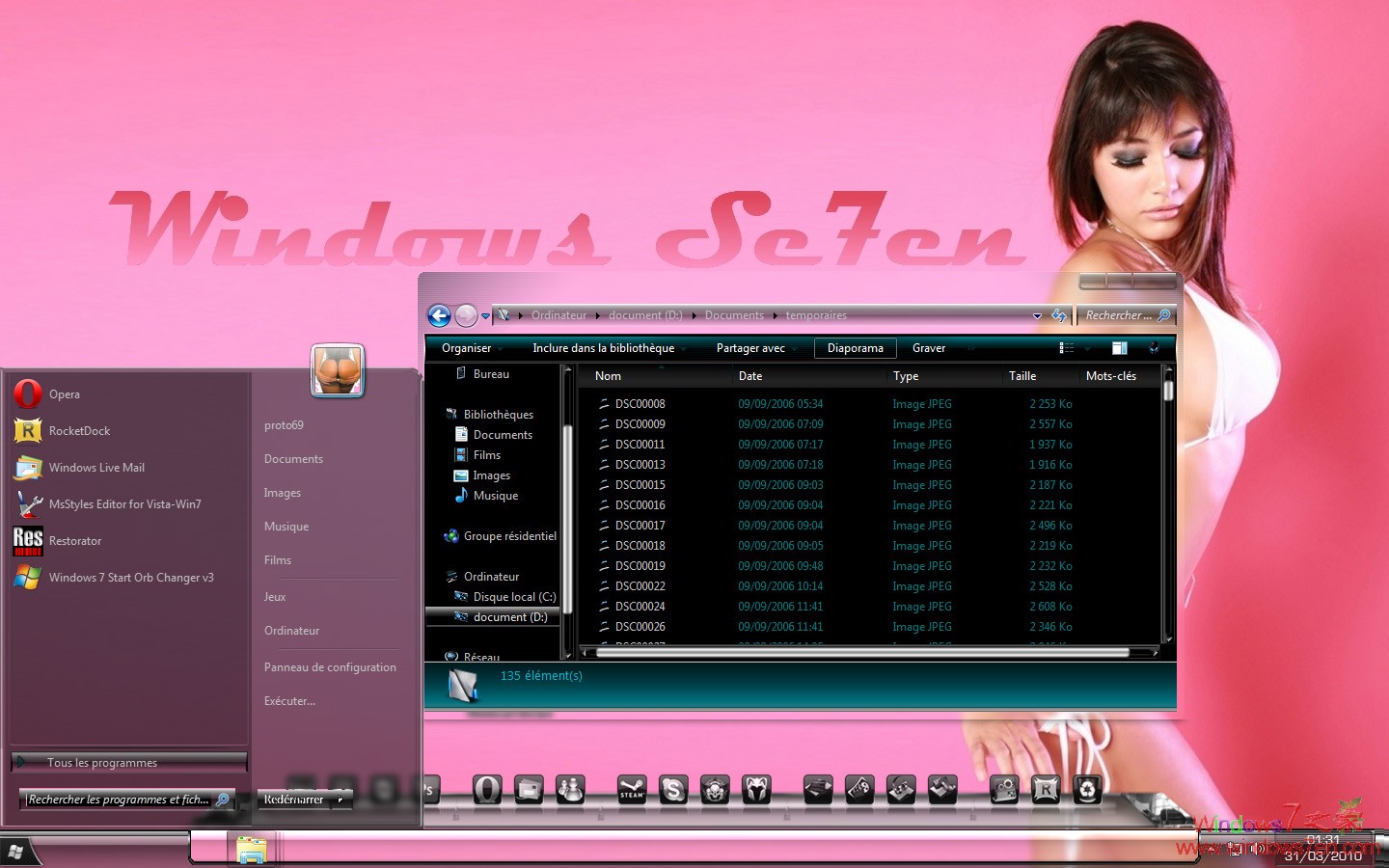Viewport: 1389px width, 868px height.
Task: Click the file list vertical scrollbar
Action: click(x=1168, y=504)
